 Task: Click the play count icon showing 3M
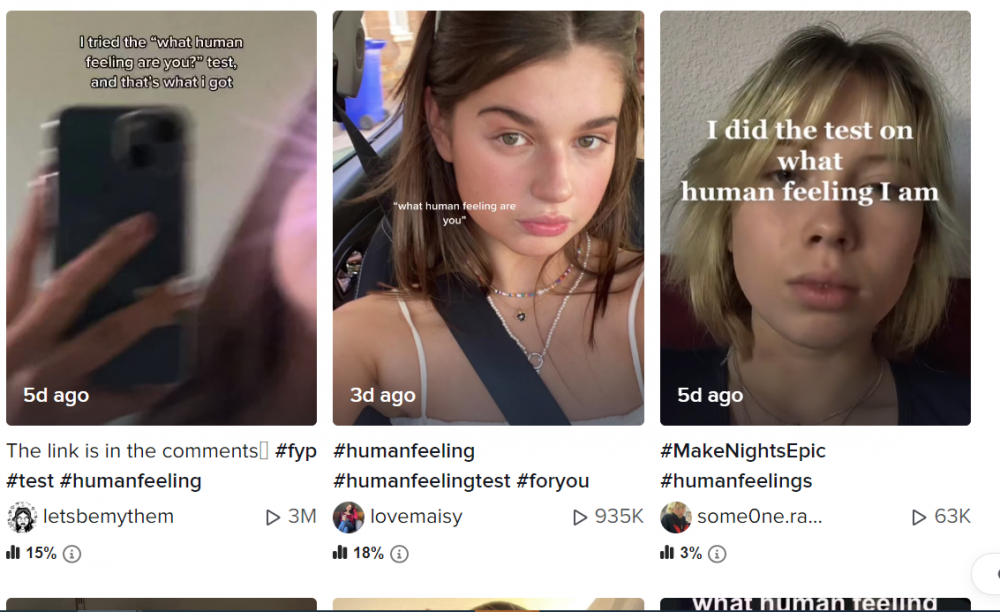tap(273, 517)
